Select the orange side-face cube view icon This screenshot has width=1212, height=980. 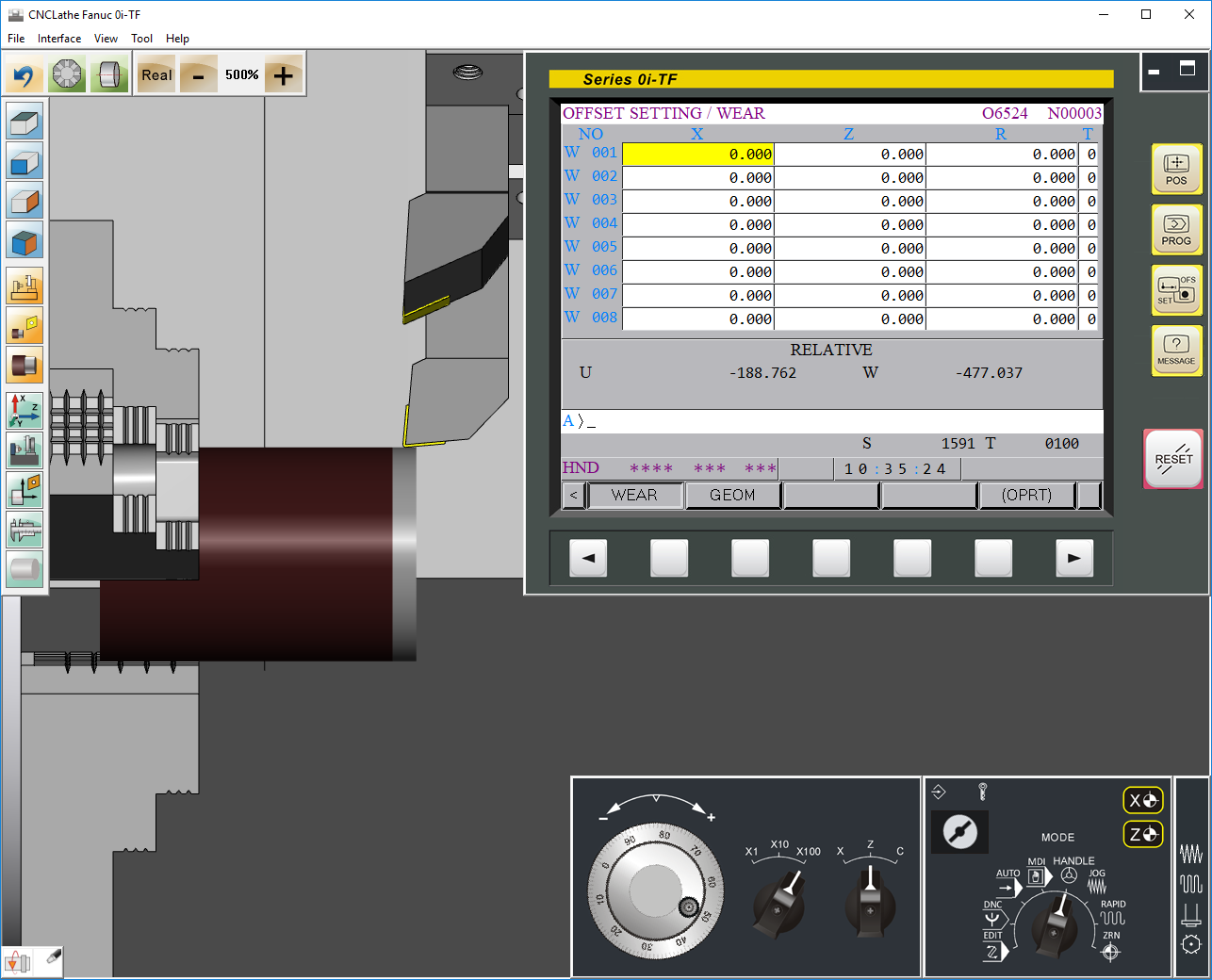tap(25, 201)
